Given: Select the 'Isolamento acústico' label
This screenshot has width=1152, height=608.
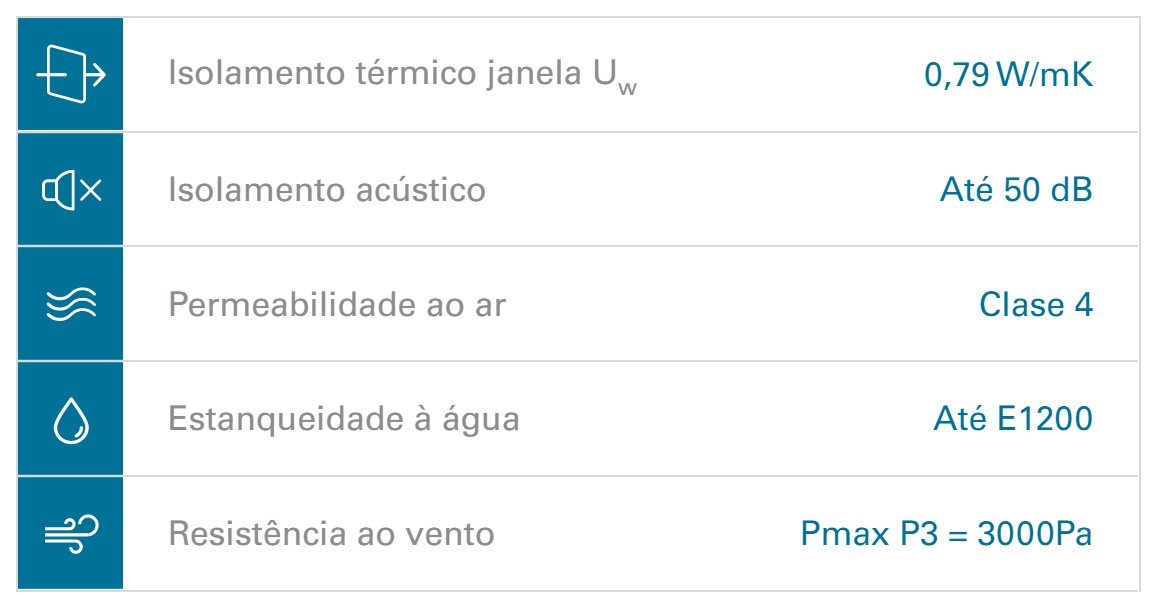Looking at the screenshot, I should pyautogui.click(x=327, y=189).
